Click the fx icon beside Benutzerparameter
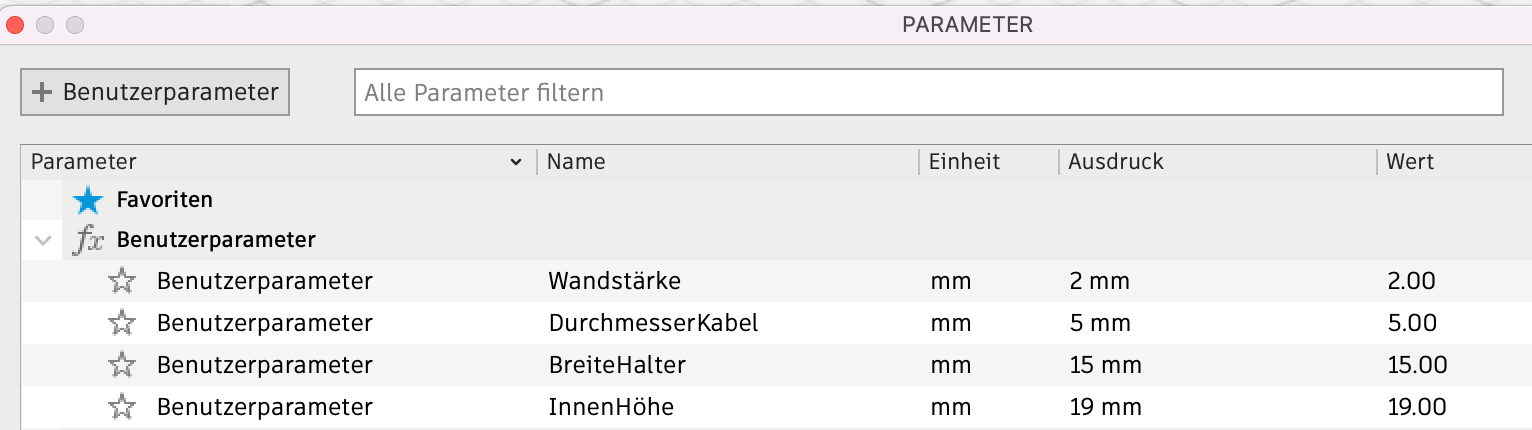The width and height of the screenshot is (1532, 430). 88,241
